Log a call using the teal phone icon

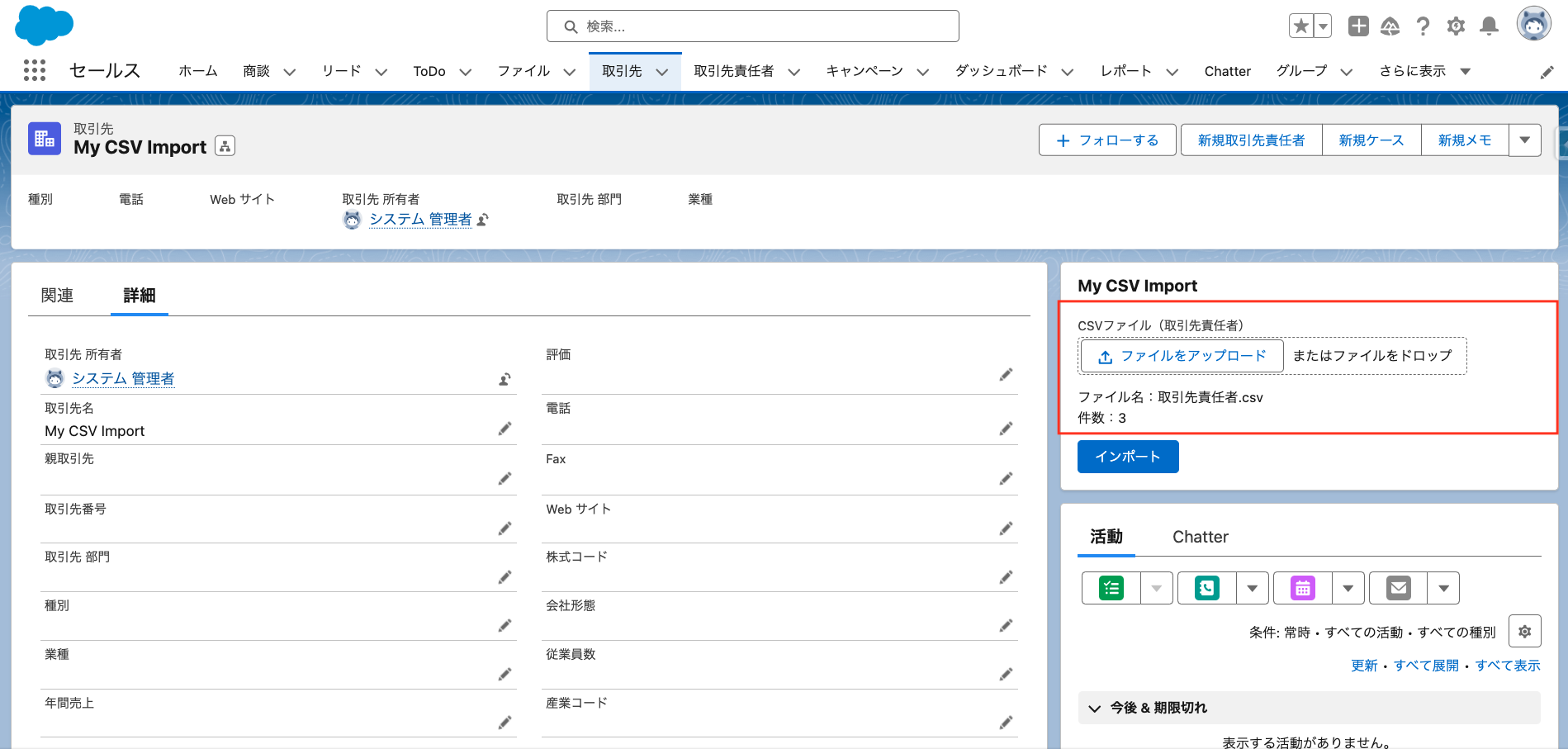1206,588
